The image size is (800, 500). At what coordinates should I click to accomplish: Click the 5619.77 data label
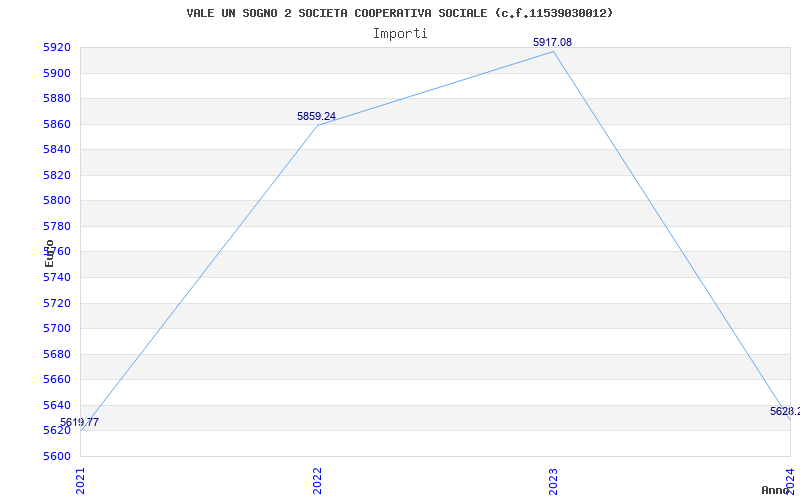[x=80, y=423]
